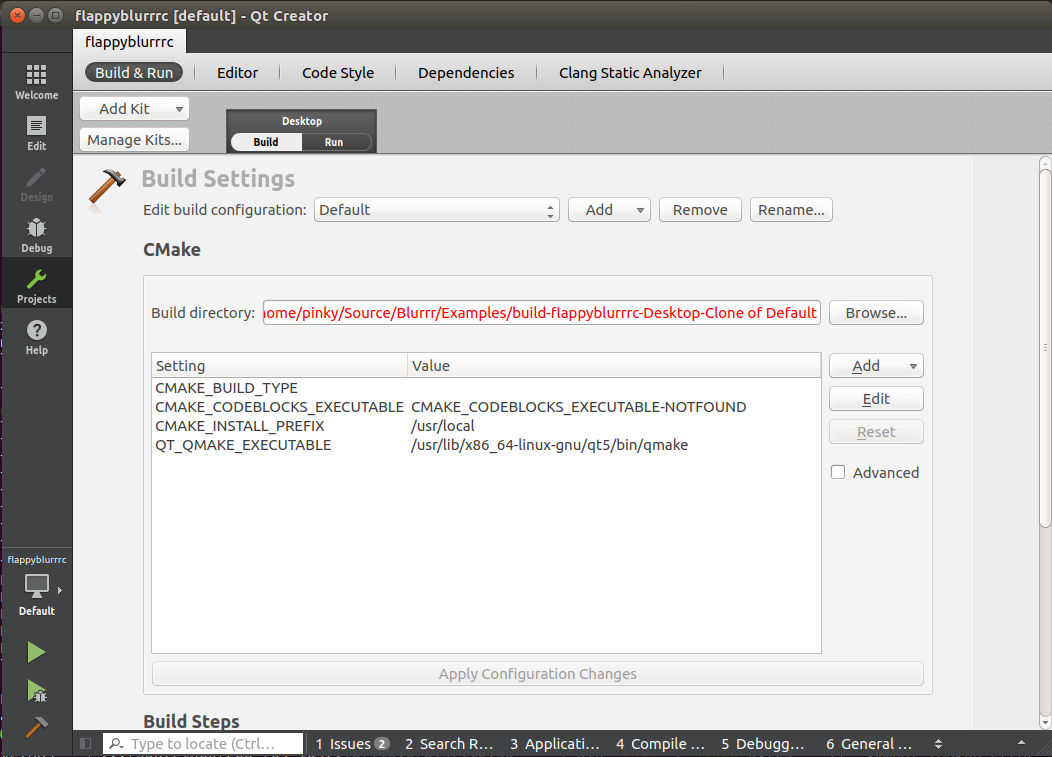Toggle sidebar via bottom-left panel icon
Viewport: 1052px width, 757px height.
[x=86, y=744]
